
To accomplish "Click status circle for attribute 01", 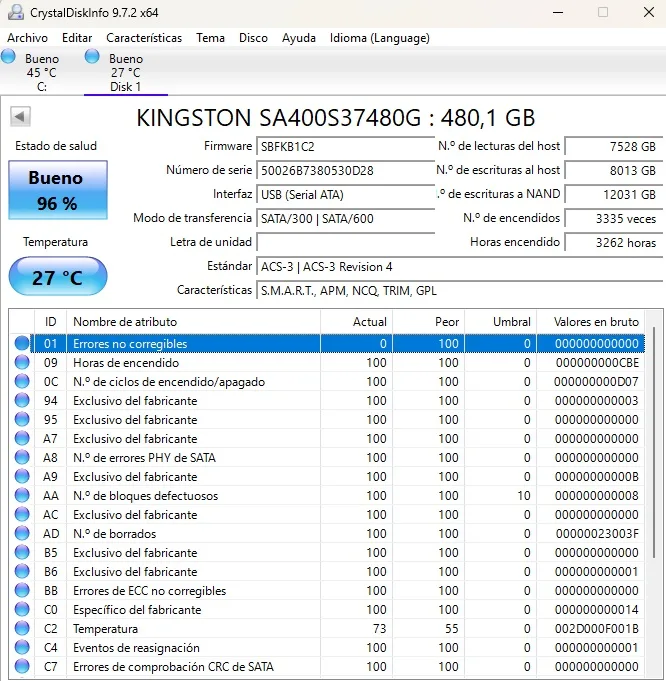I will tap(22, 344).
